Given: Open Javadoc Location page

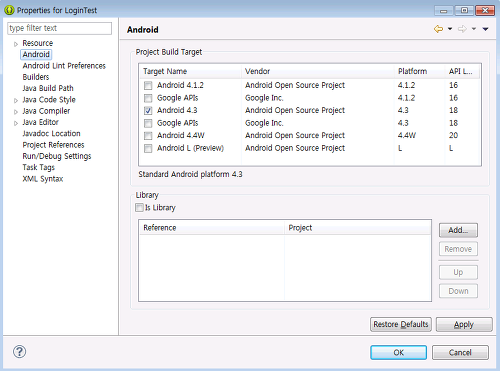Looking at the screenshot, I should click(51, 134).
